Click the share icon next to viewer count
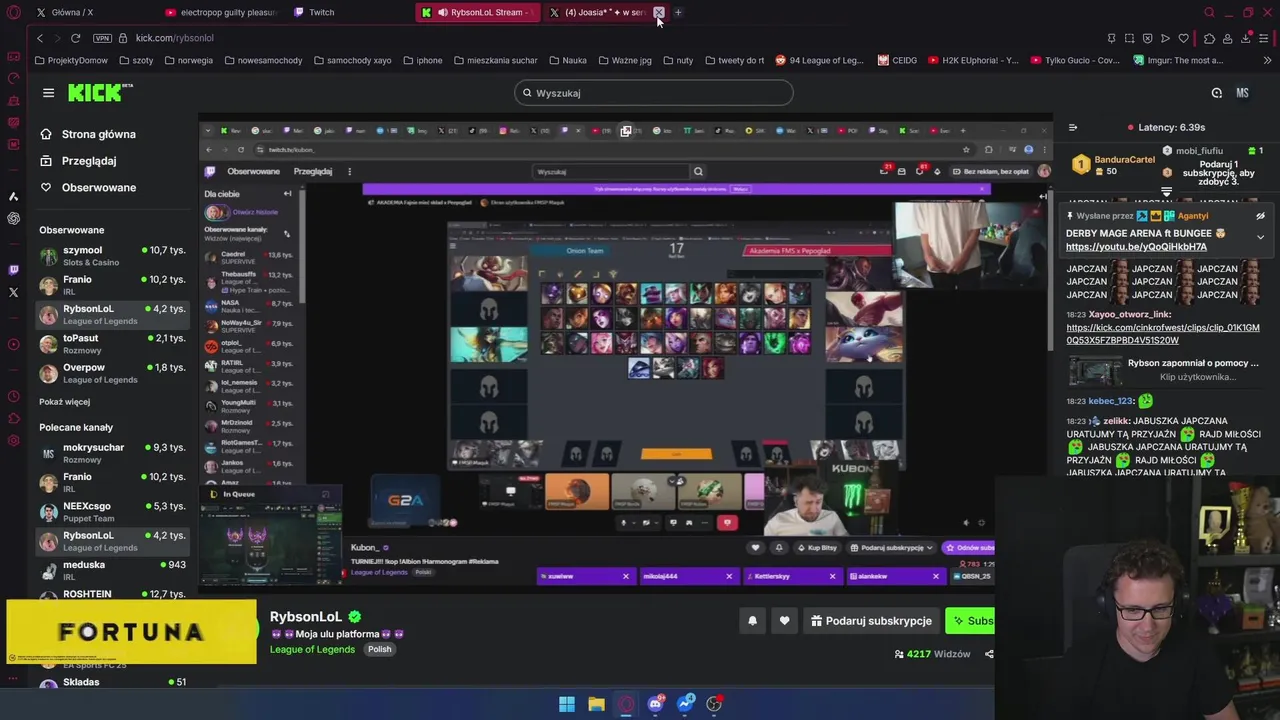Image resolution: width=1280 pixels, height=720 pixels. [x=989, y=654]
